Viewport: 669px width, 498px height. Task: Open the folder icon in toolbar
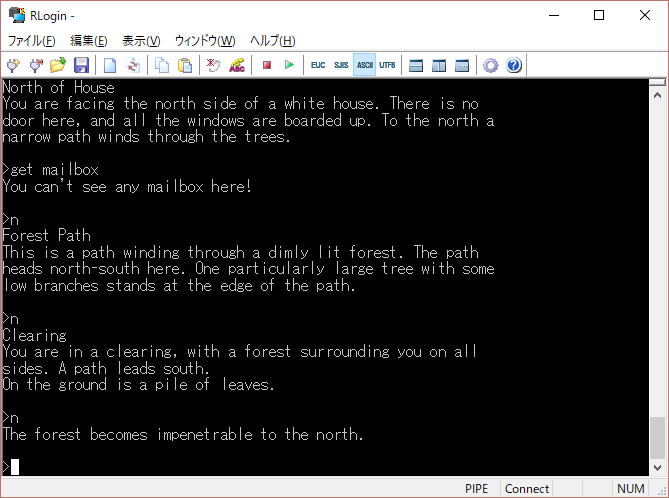click(x=58, y=65)
